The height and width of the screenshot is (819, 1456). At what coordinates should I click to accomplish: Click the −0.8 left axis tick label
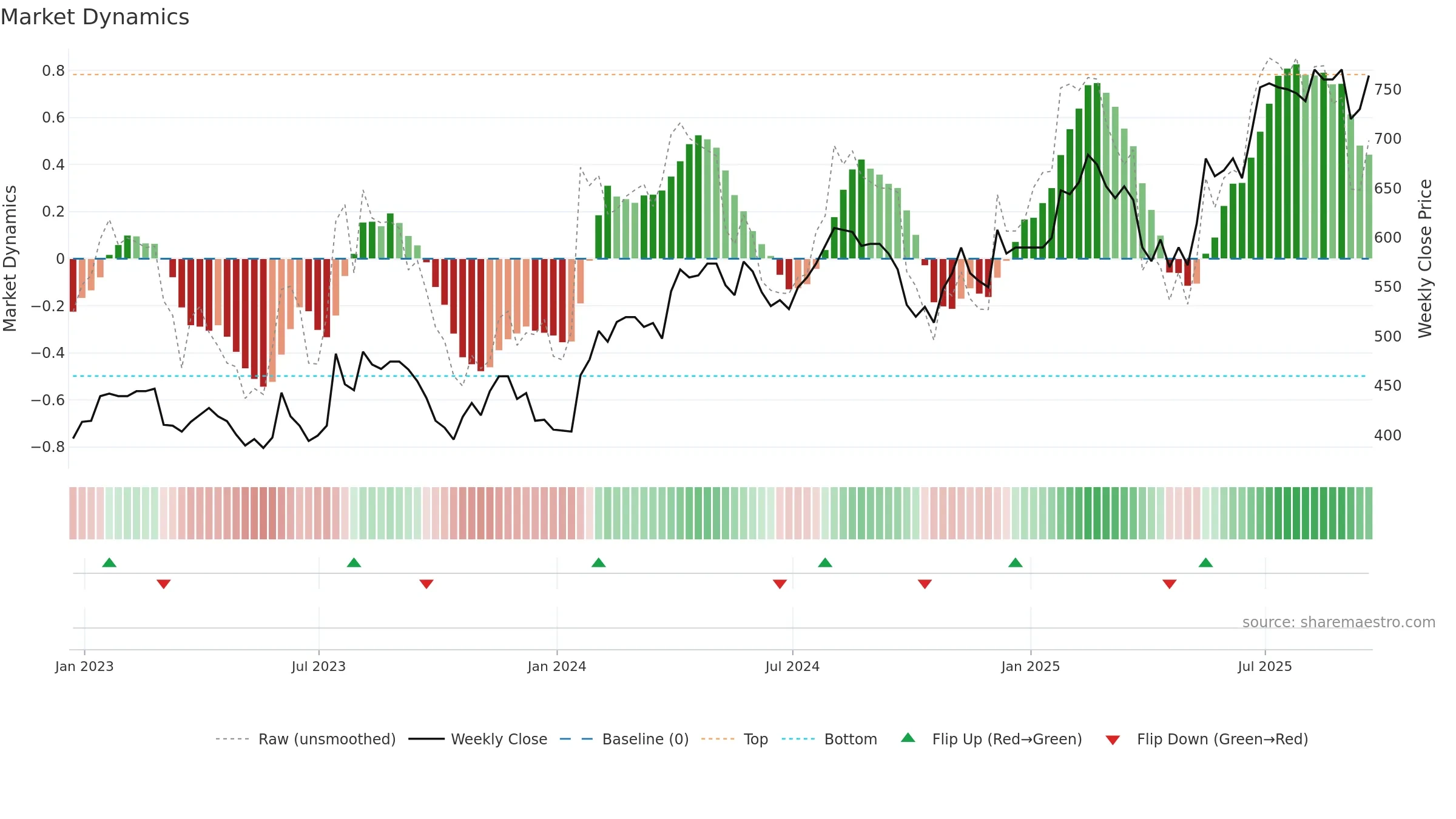coord(47,447)
